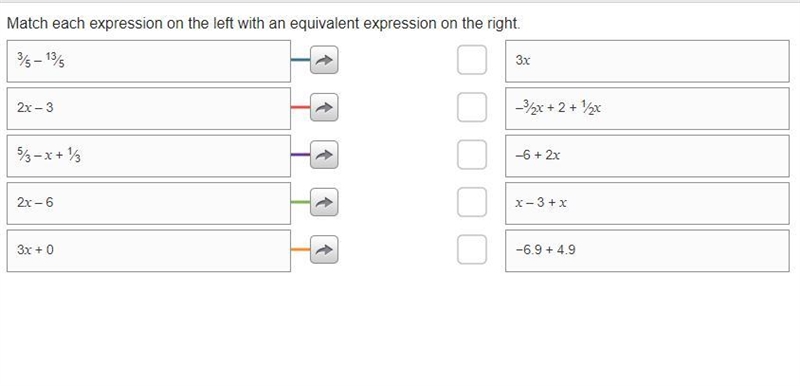The image size is (800, 386).
Task: Click the right answer tile −3/2x + 2 + 1/2x
Action: tap(647, 109)
